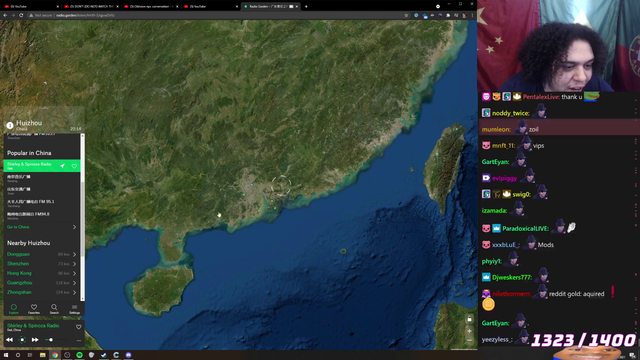Expand the chevron beside Dongguan
640x360 pixels.
[x=74, y=254]
